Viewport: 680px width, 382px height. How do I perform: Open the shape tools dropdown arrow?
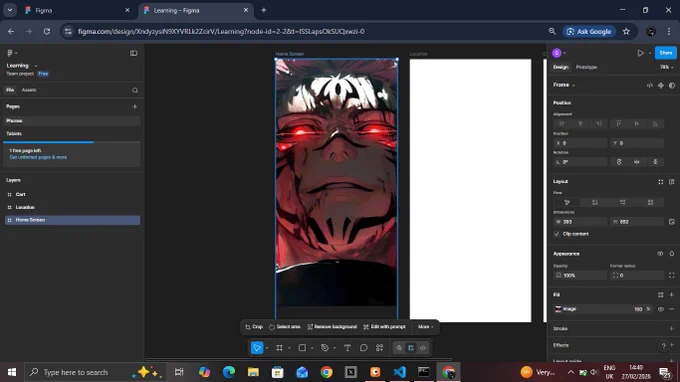pos(312,348)
